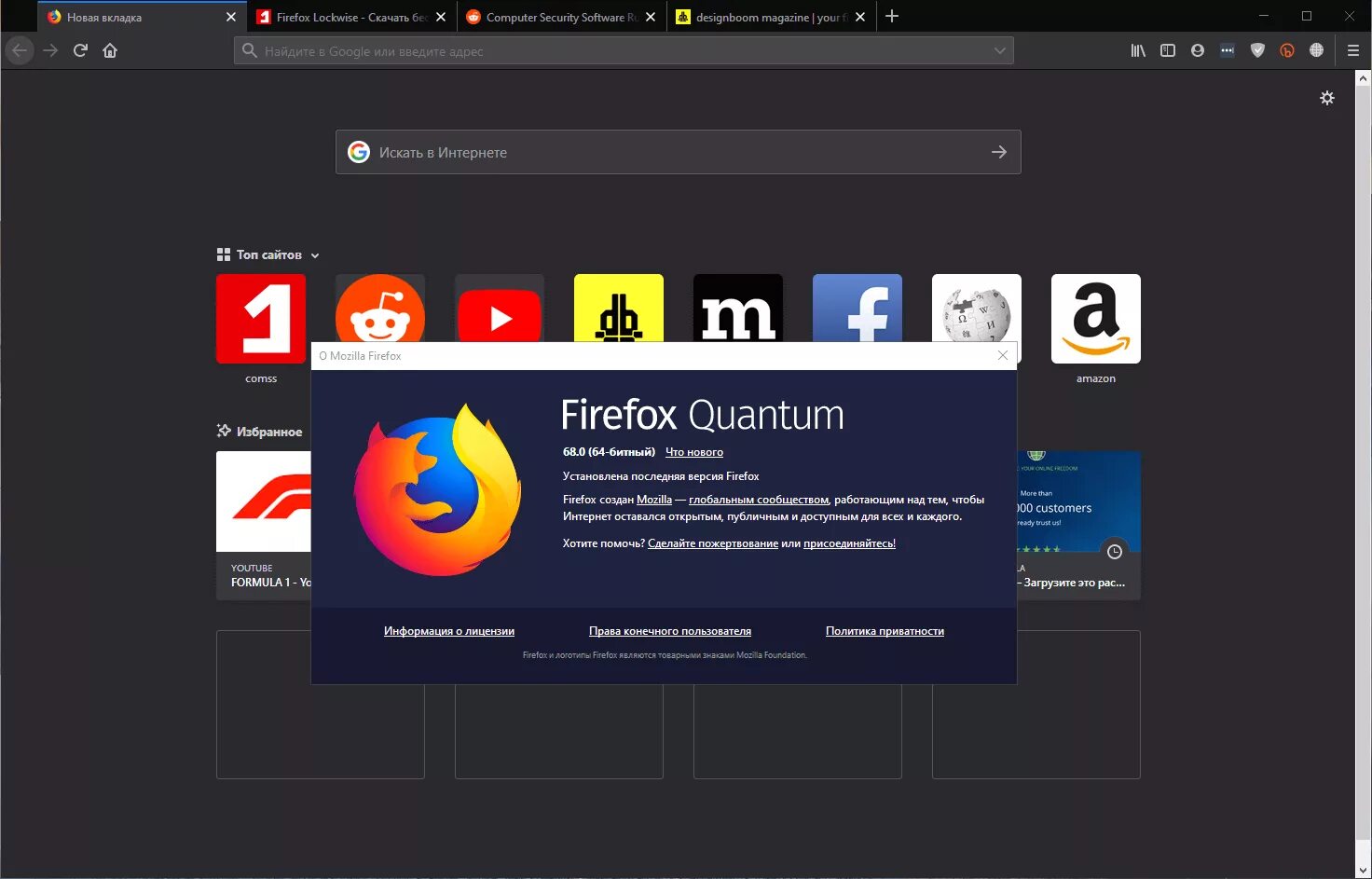Open Права конечного пользователя link
Image resolution: width=1372 pixels, height=879 pixels.
pyautogui.click(x=670, y=631)
